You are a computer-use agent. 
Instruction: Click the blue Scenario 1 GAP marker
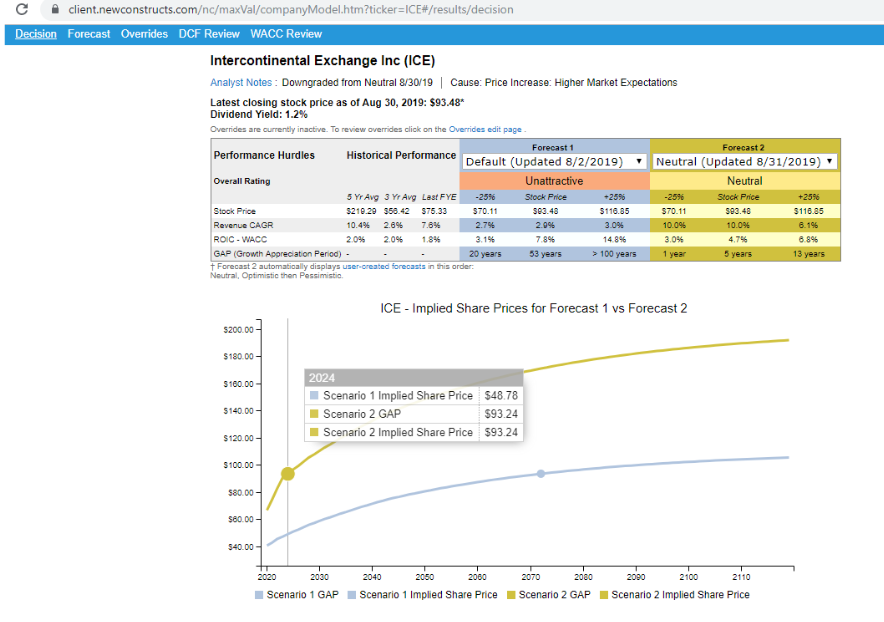pyautogui.click(x=541, y=474)
